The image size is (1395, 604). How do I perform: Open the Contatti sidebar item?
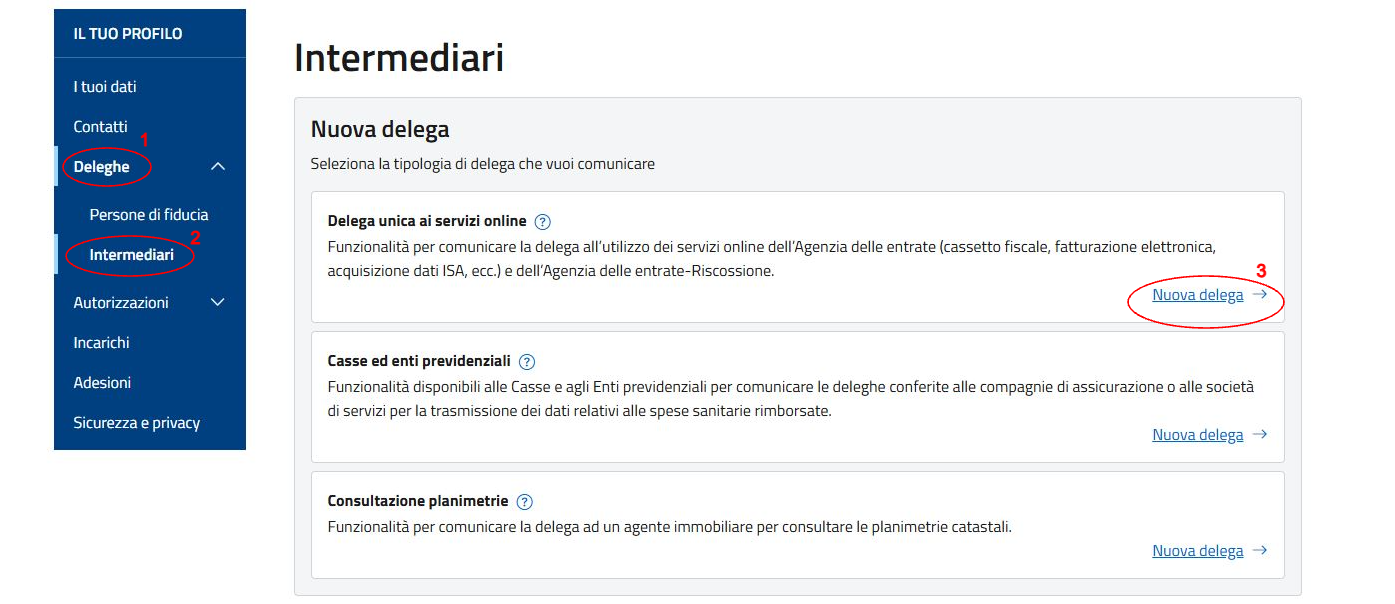pos(99,126)
